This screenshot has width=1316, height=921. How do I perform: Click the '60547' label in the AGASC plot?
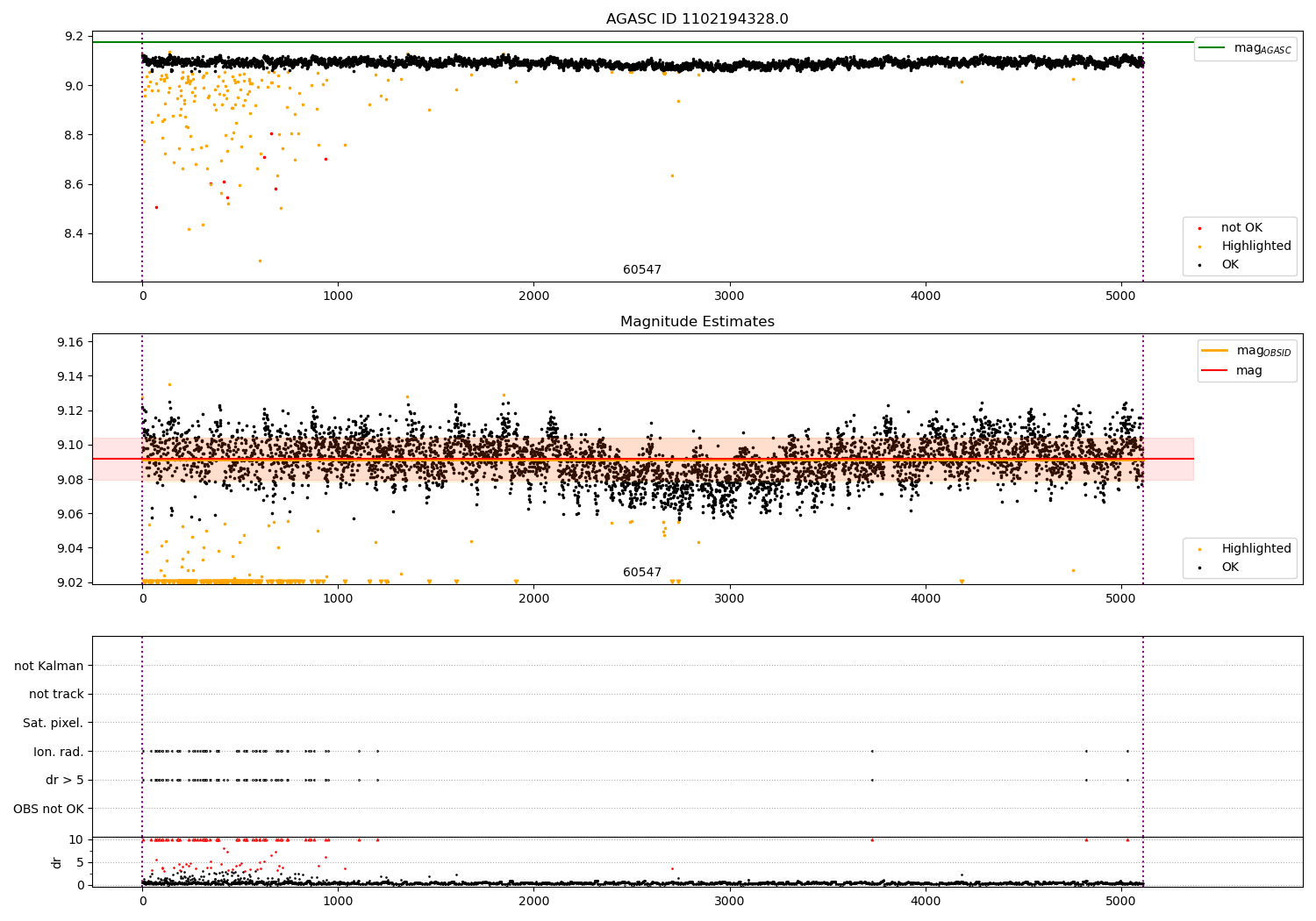tap(642, 270)
